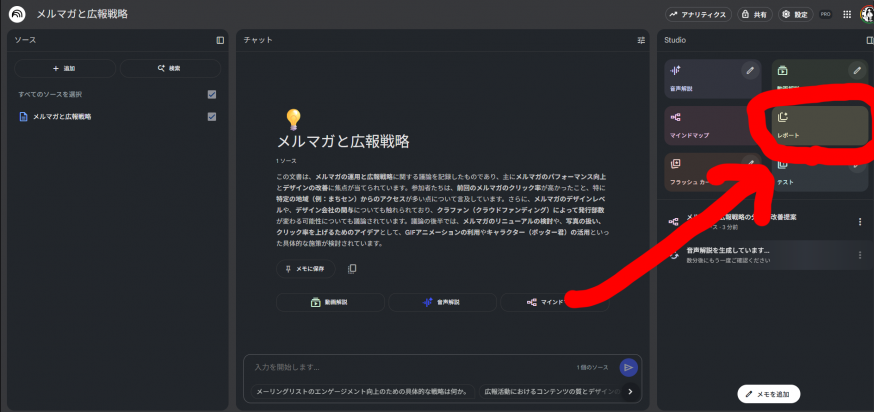This screenshot has width=874, height=412.
Task: Click the document icon for メルマガと広報戦略 source
Action: [23, 117]
